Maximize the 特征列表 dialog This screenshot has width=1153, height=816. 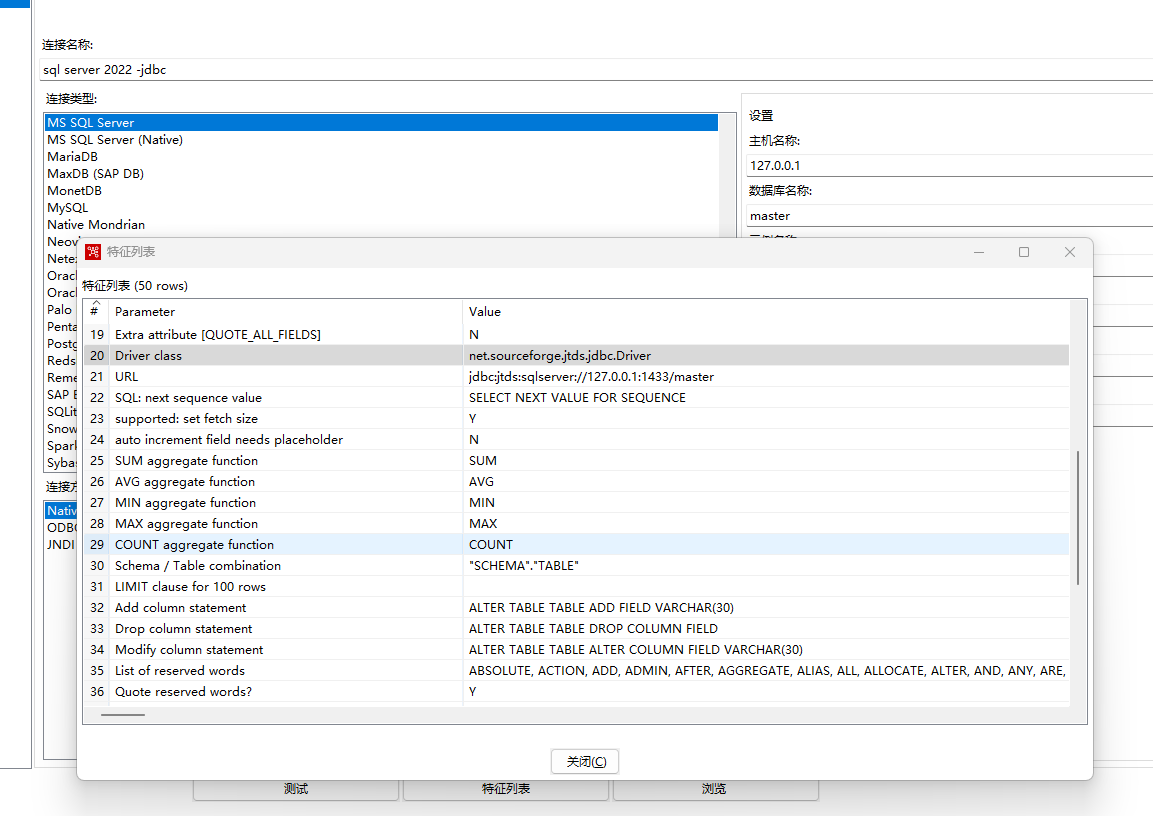tap(1024, 252)
